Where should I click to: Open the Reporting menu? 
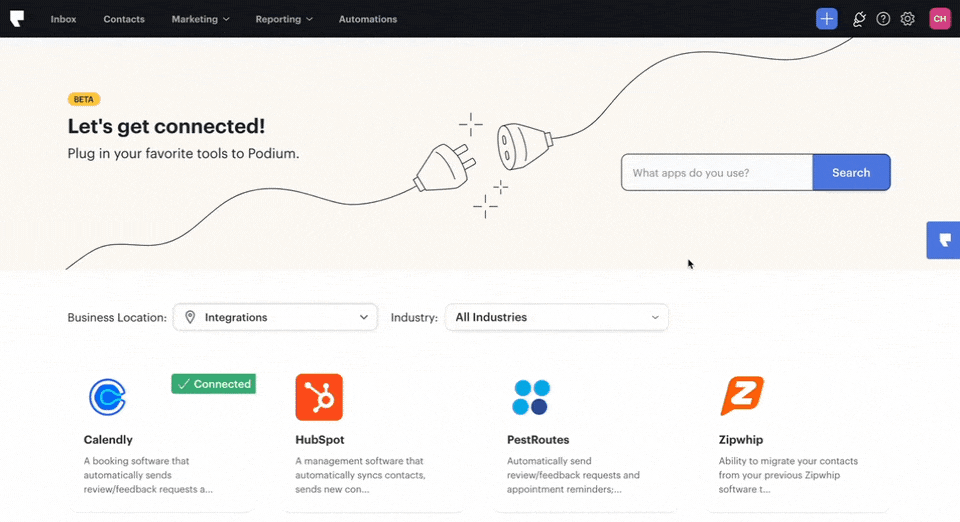[283, 19]
